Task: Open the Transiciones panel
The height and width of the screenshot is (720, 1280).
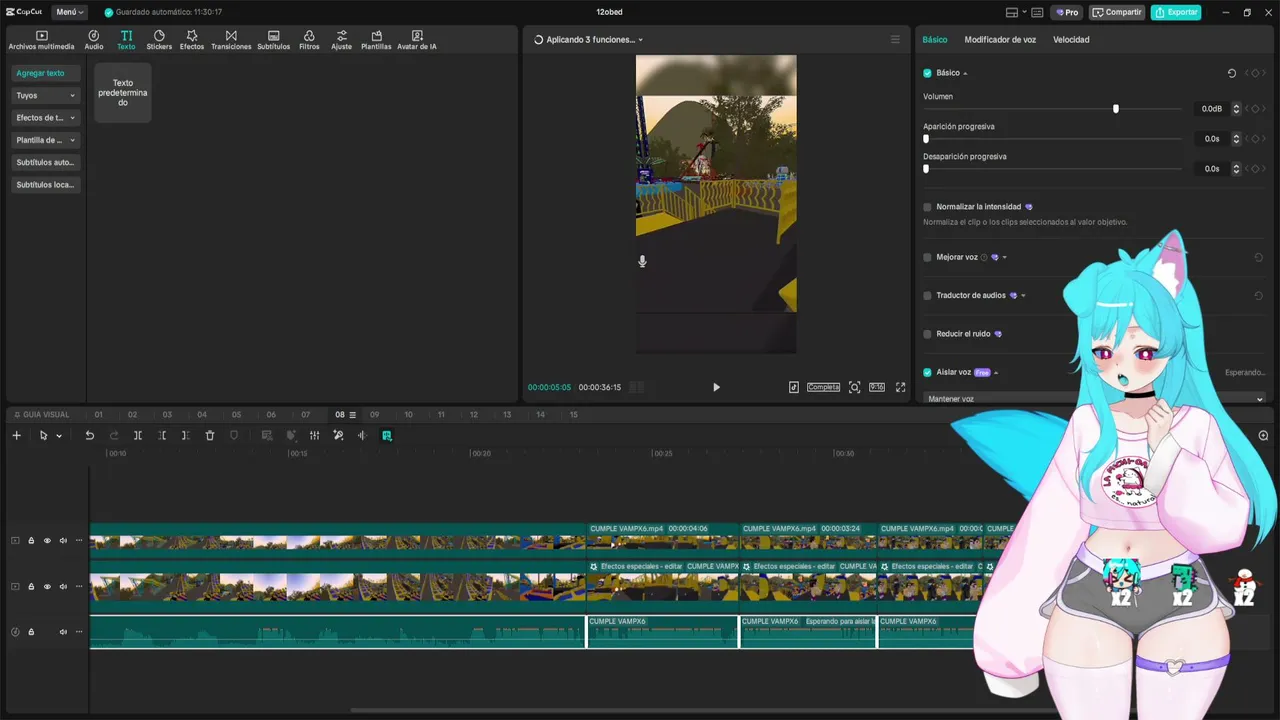Action: pos(231,40)
